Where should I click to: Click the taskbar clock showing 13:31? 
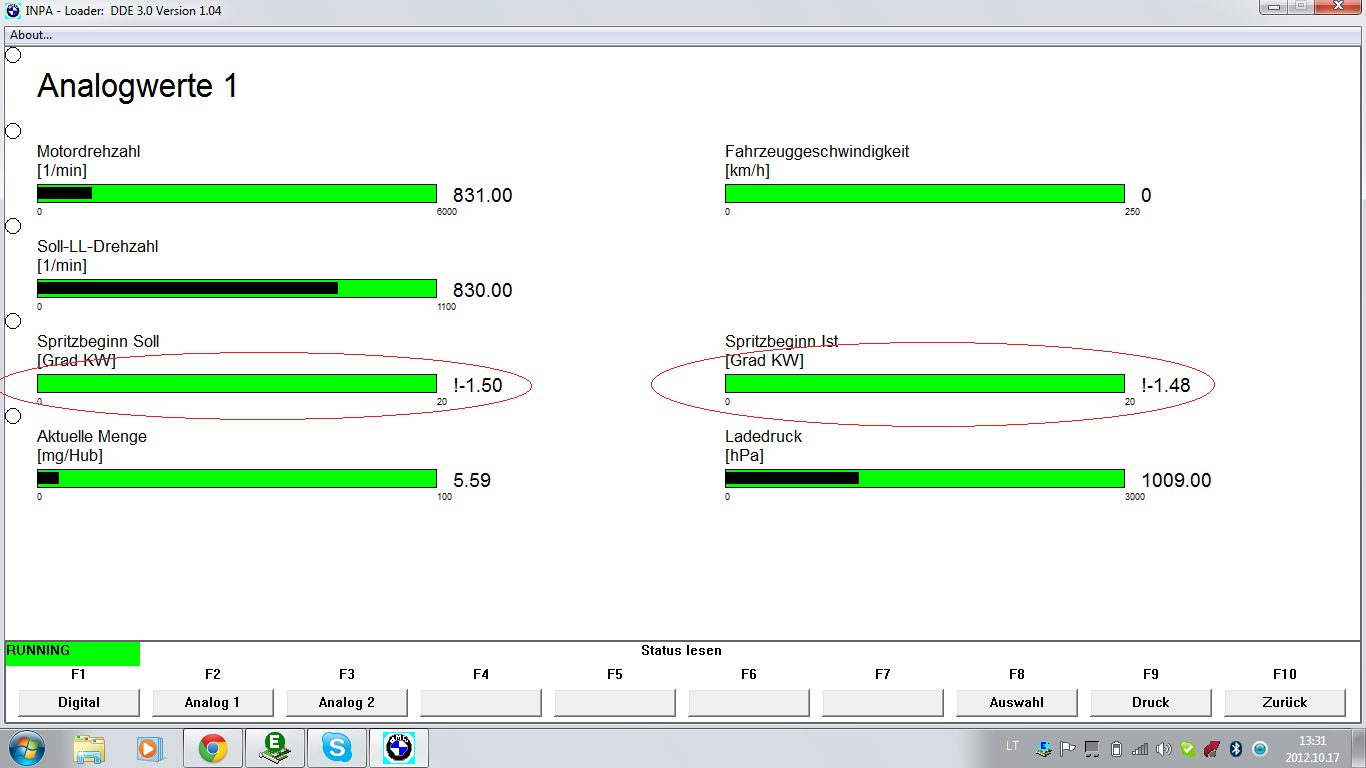(x=1311, y=747)
